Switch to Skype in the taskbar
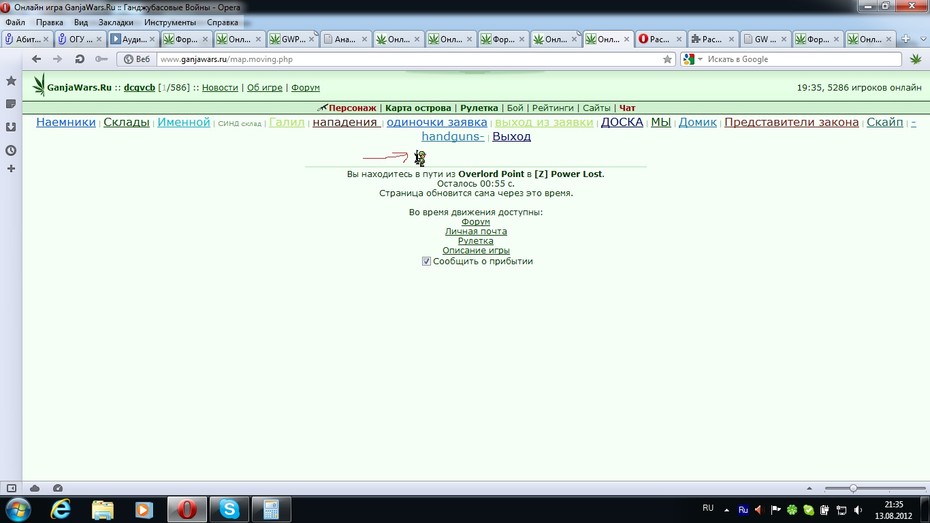Screen dimensions: 930x523 click(229, 509)
